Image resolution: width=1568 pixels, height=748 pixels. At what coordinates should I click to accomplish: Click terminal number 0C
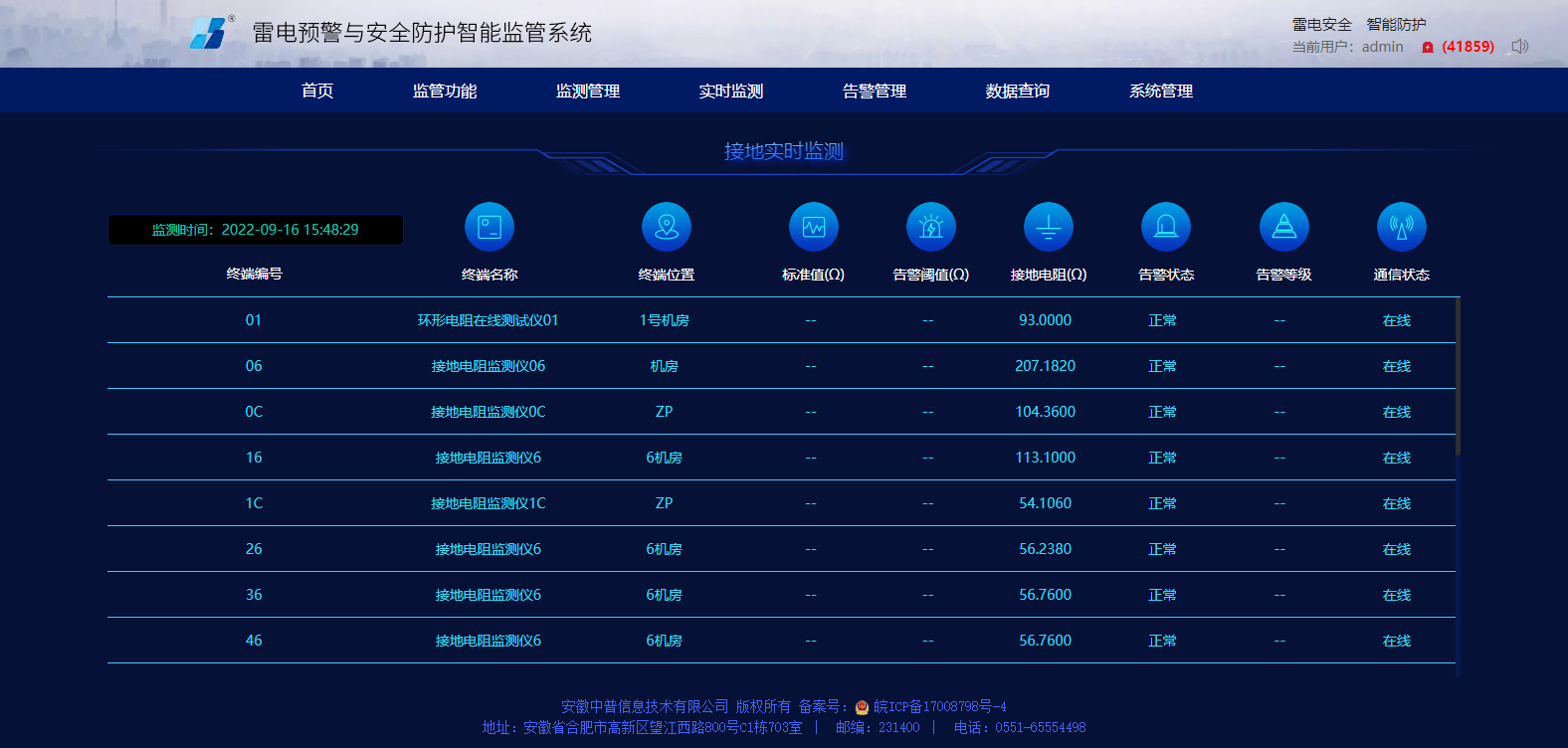point(254,412)
